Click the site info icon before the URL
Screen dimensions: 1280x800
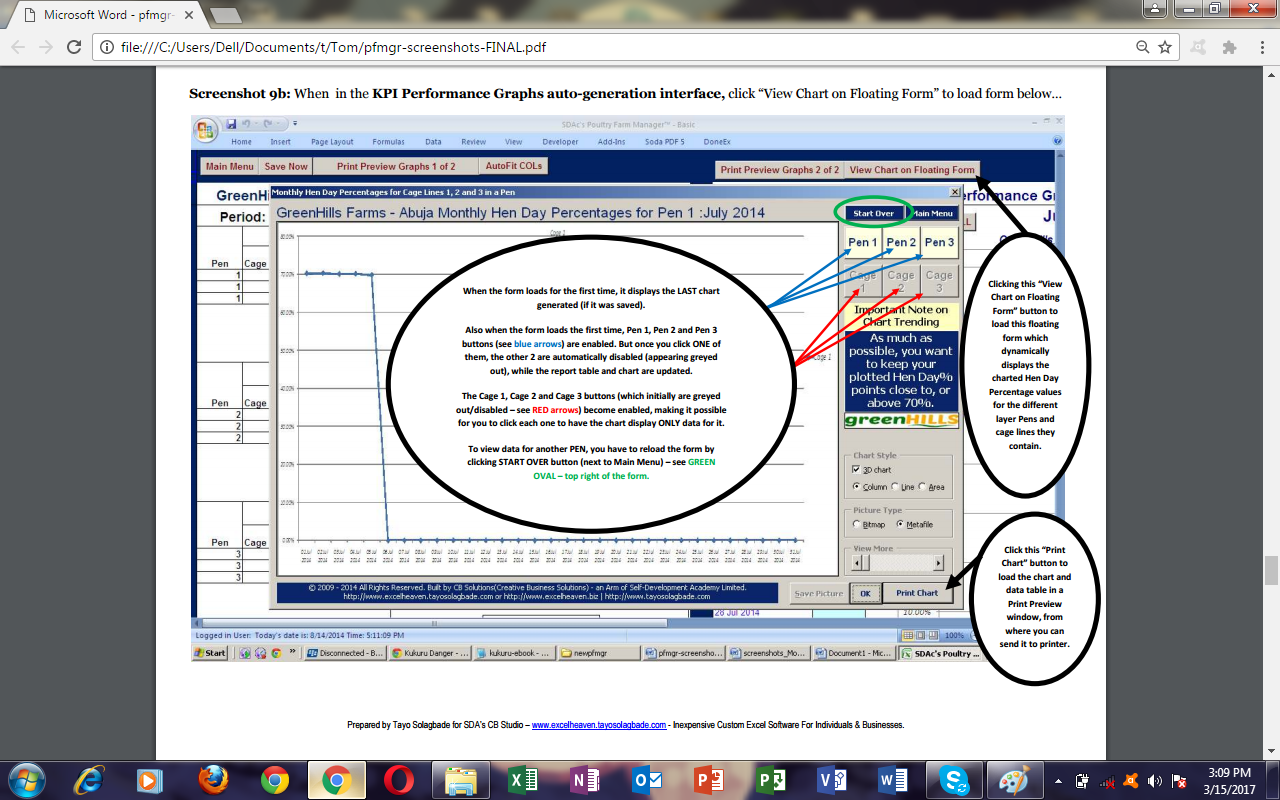pyautogui.click(x=108, y=47)
